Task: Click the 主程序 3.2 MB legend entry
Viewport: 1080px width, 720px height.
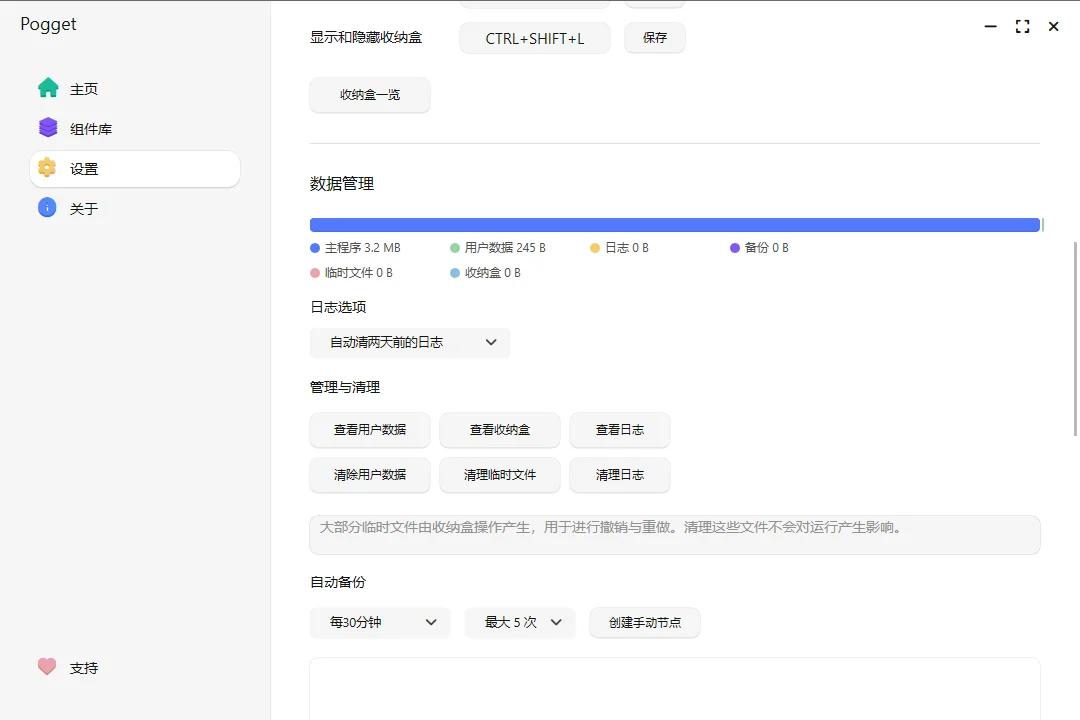Action: 355,248
